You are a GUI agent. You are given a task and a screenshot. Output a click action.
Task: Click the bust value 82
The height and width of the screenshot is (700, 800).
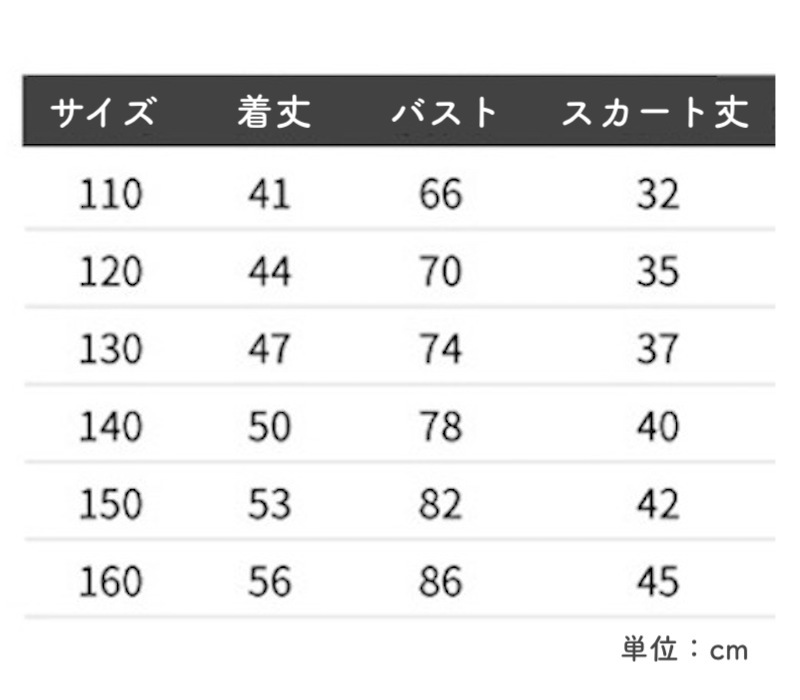[x=441, y=504]
